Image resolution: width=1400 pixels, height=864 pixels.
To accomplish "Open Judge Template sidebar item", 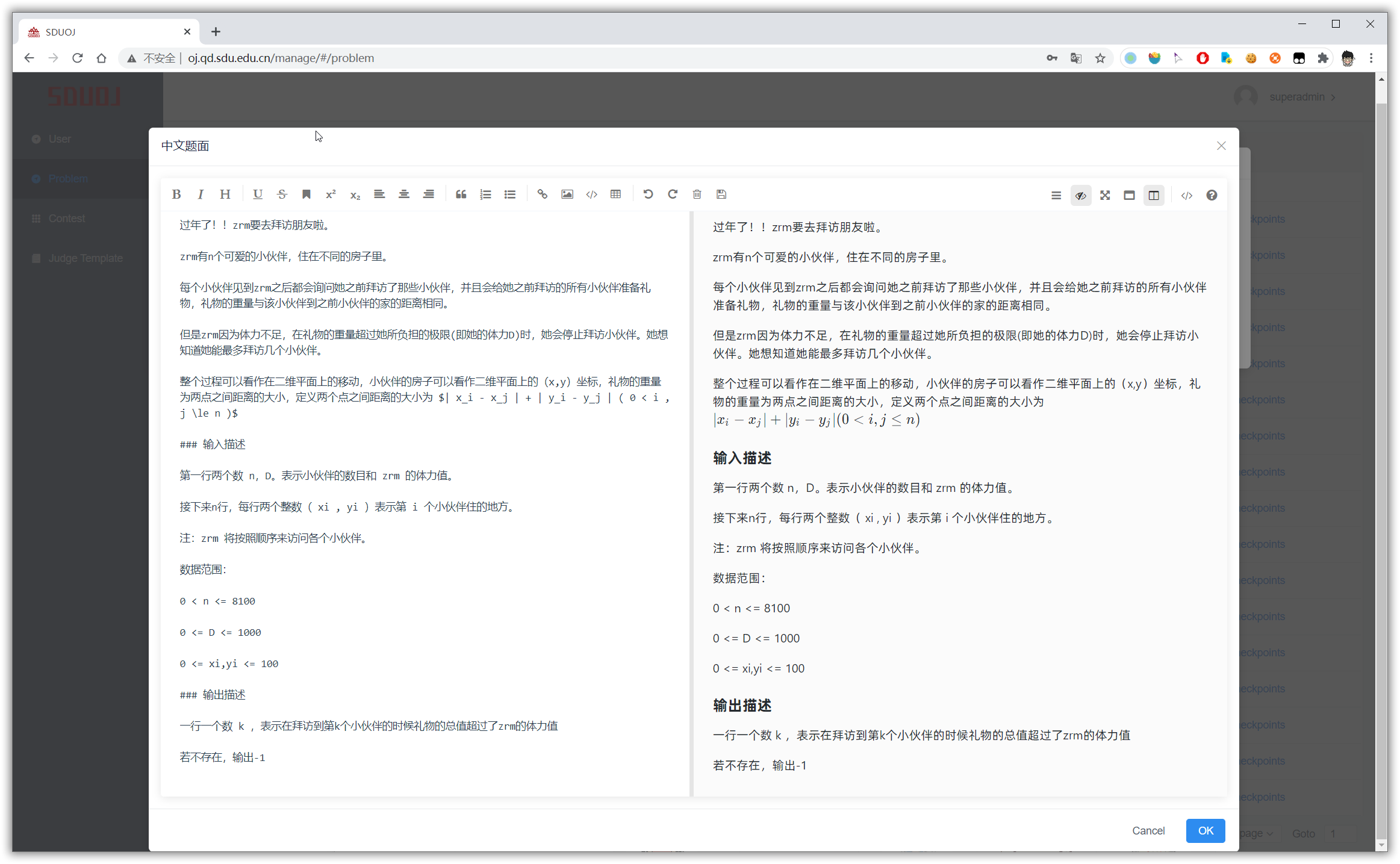I will tap(86, 258).
